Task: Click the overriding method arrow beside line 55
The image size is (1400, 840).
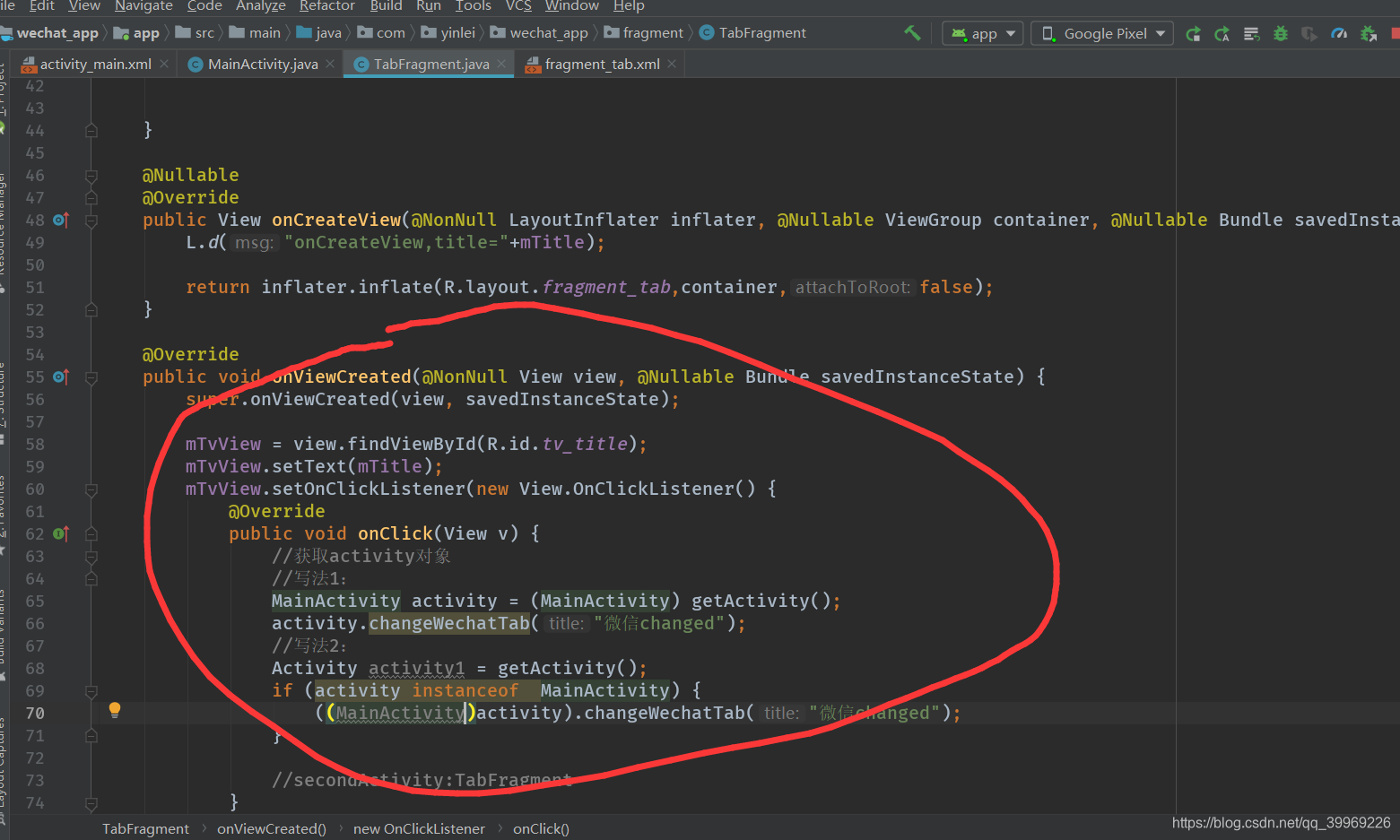Action: [x=59, y=377]
